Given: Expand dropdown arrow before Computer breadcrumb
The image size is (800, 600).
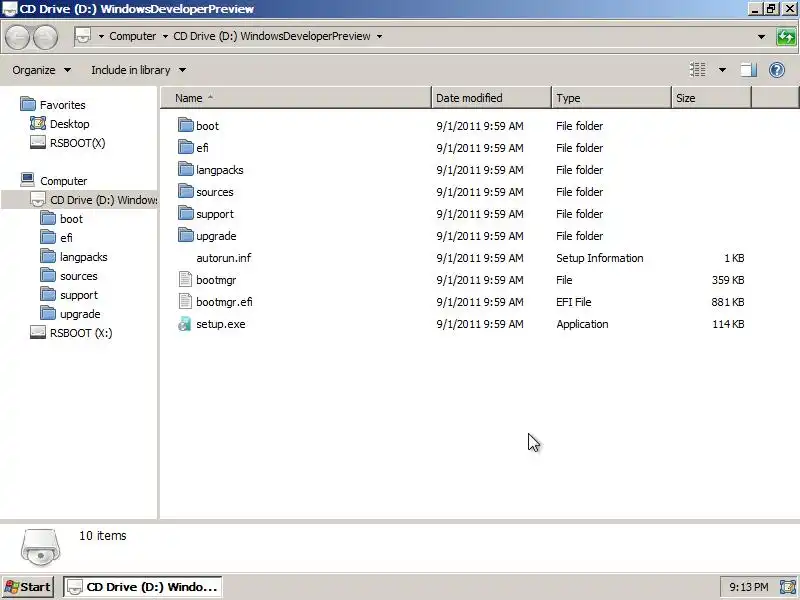Looking at the screenshot, I should pyautogui.click(x=101, y=36).
